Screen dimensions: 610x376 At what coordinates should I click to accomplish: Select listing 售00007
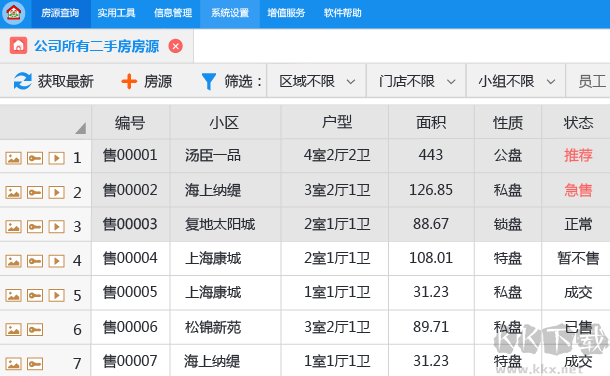point(130,361)
